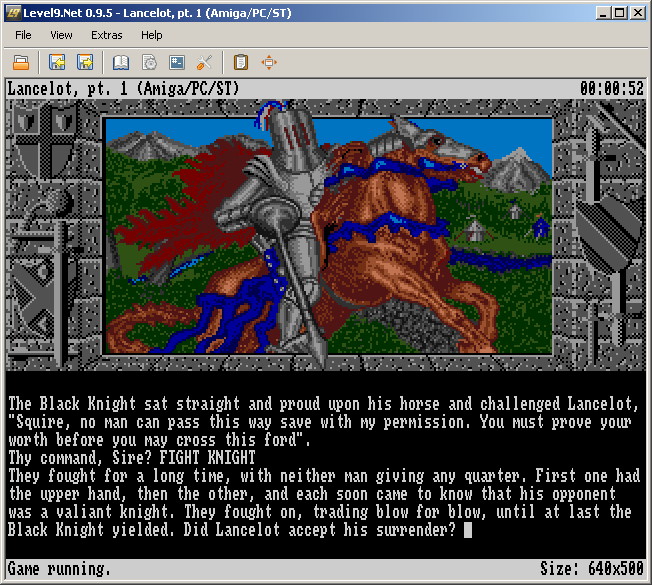This screenshot has width=652, height=585.
Task: Open the Extras menu
Action: [x=106, y=35]
